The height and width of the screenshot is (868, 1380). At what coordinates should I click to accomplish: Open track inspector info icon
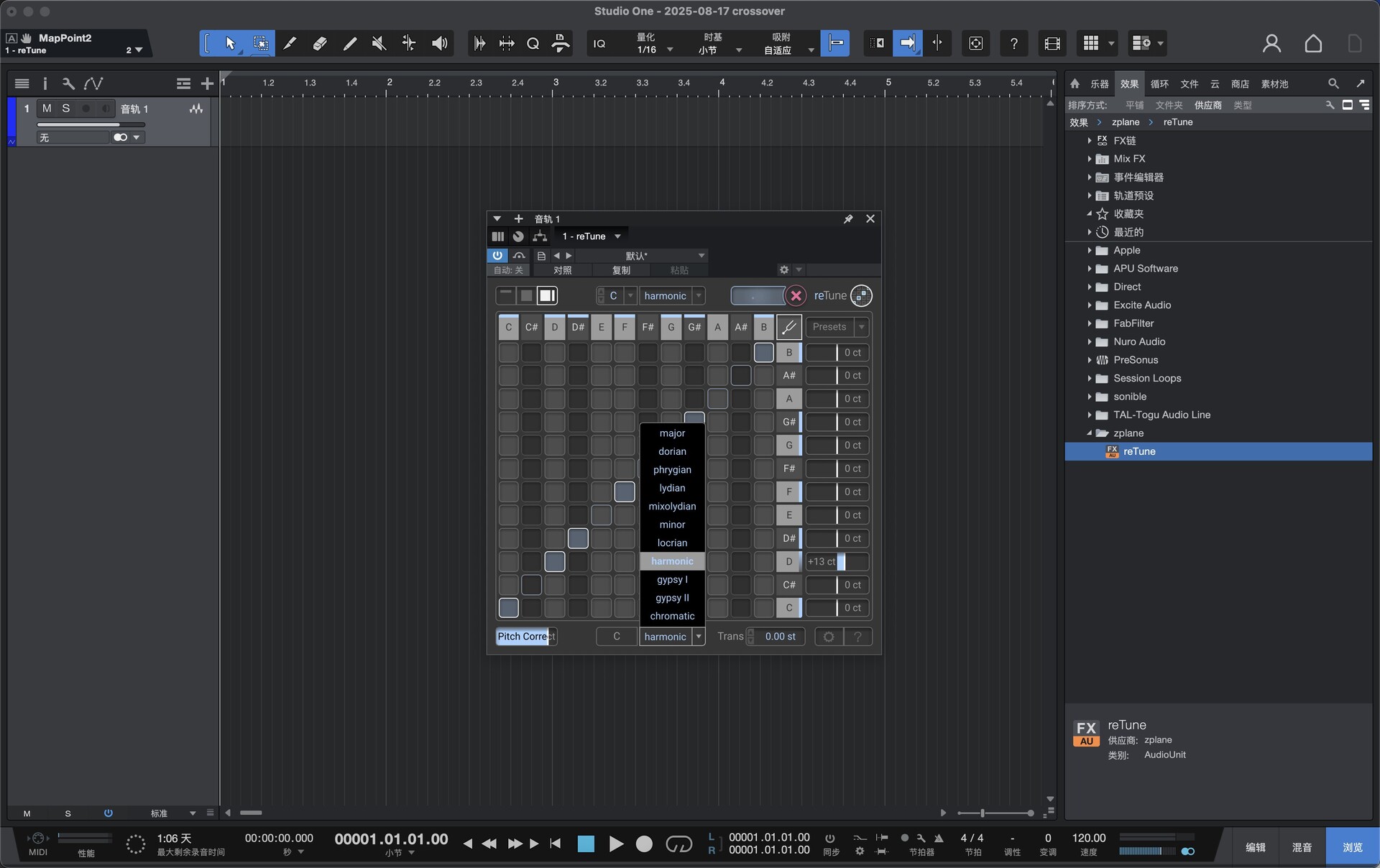coord(45,84)
